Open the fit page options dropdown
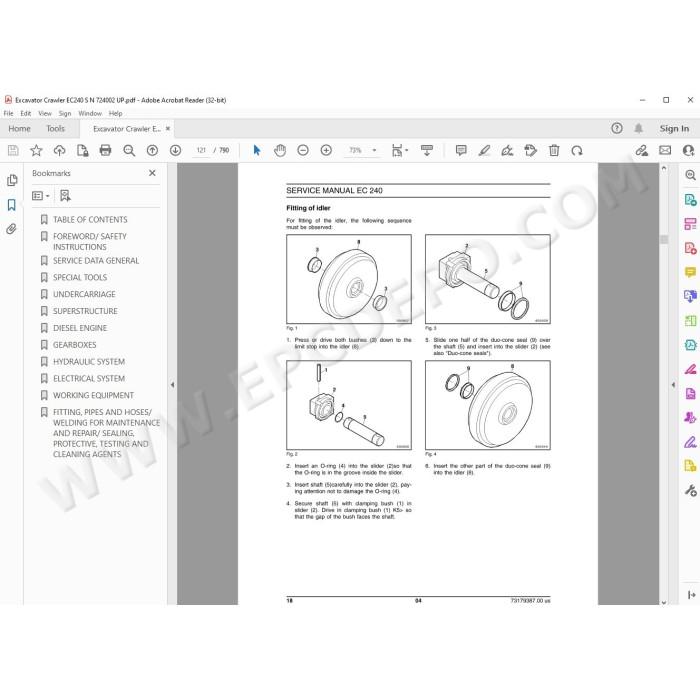The image size is (700, 700). pyautogui.click(x=399, y=150)
